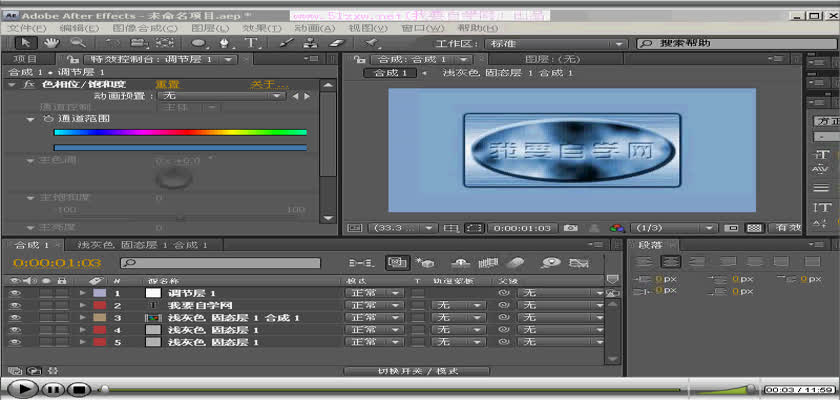The width and height of the screenshot is (840, 400).
Task: Click the 重置 reset link
Action: click(x=167, y=85)
